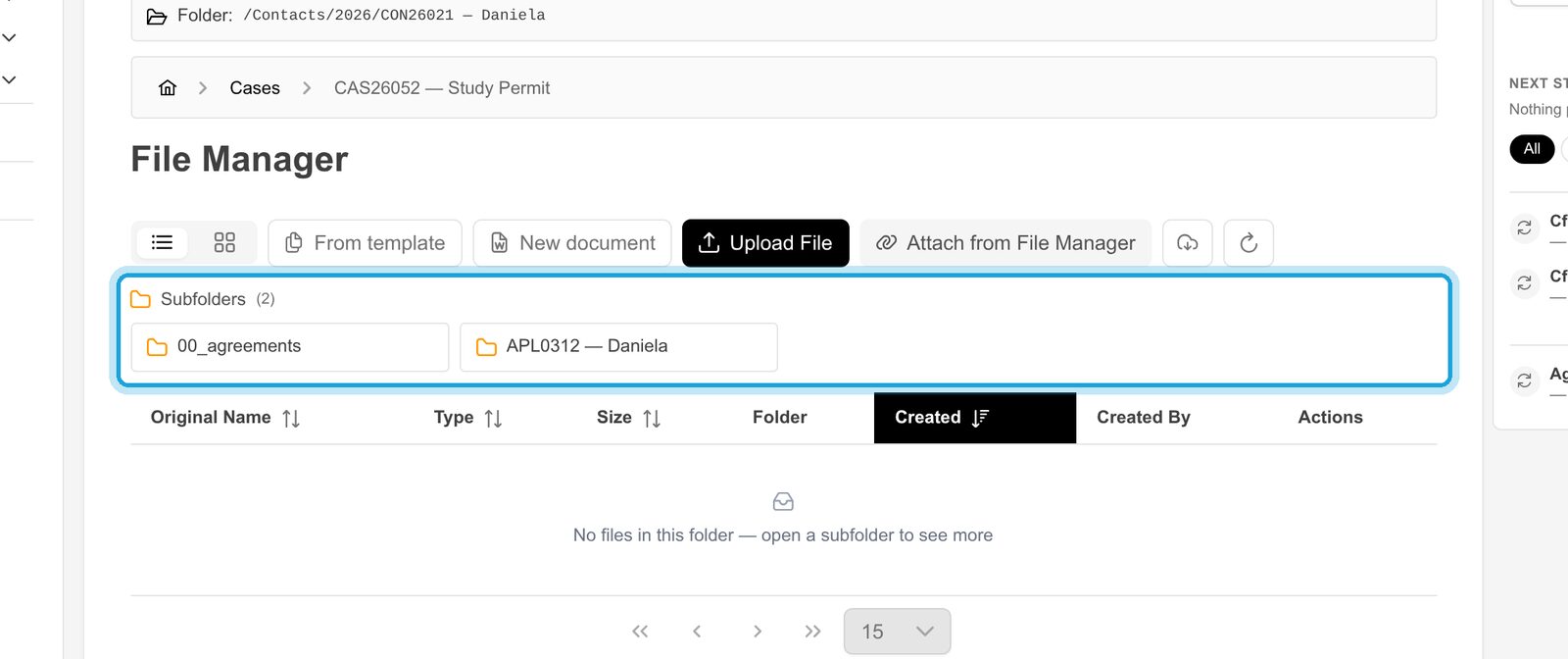This screenshot has height=659, width=1568.
Task: Click the folder path /Contacts/2026/CON26021 — Daniela
Action: (394, 16)
